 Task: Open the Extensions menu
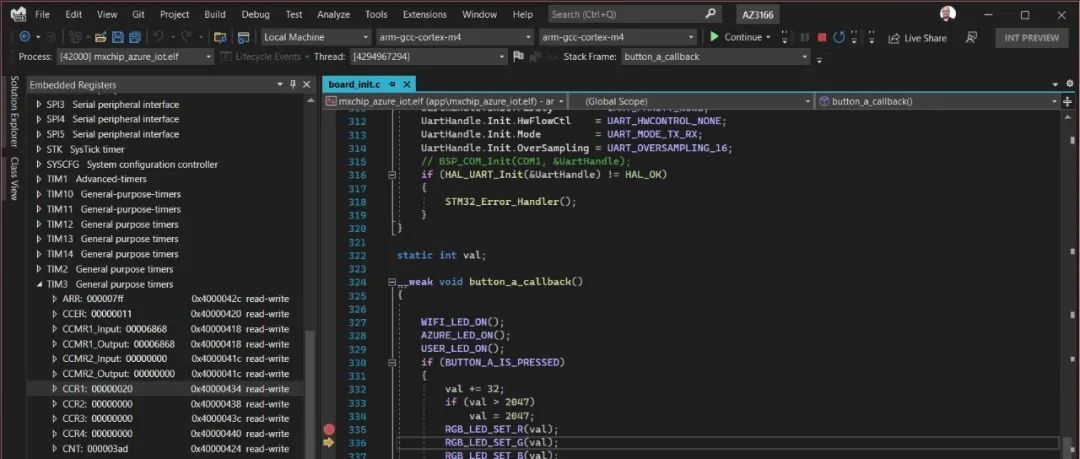424,14
